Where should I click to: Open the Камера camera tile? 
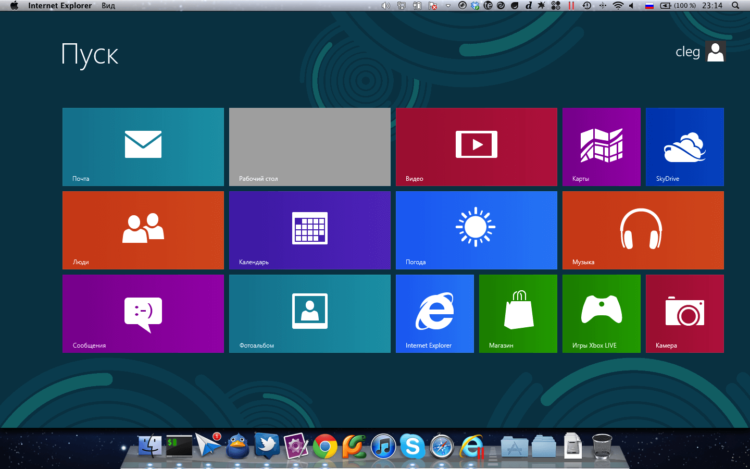click(684, 314)
